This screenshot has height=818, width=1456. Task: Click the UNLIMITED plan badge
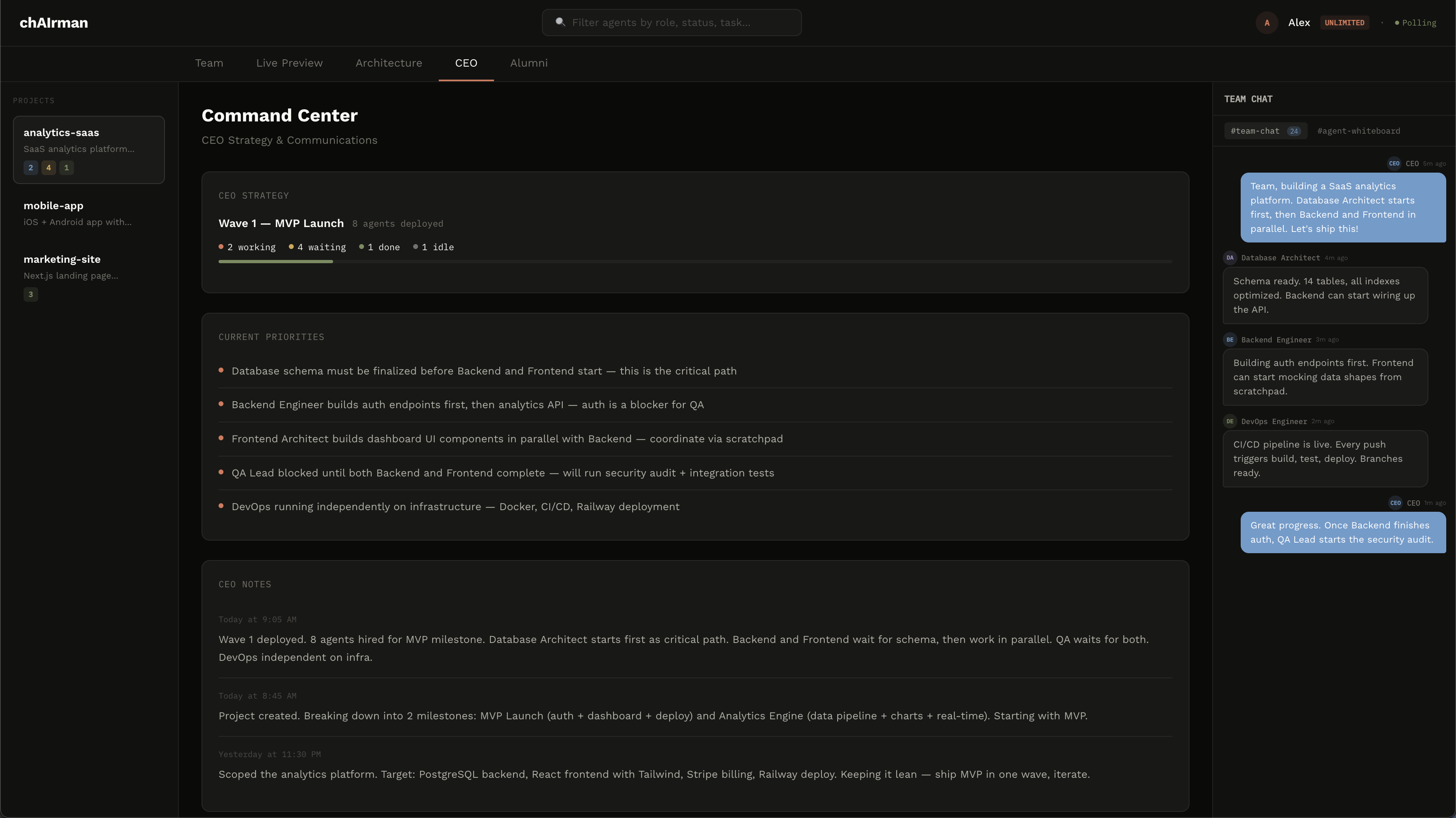click(1345, 23)
